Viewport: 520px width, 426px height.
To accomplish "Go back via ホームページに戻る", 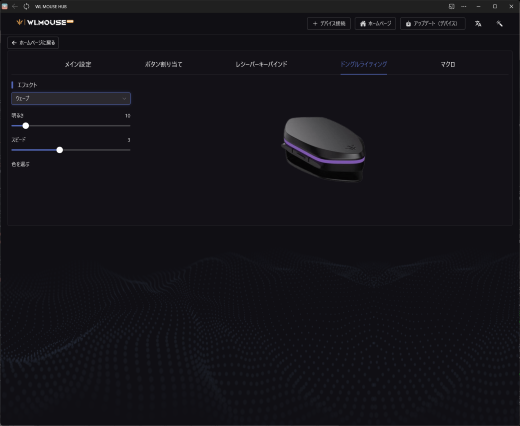I will 33,43.
